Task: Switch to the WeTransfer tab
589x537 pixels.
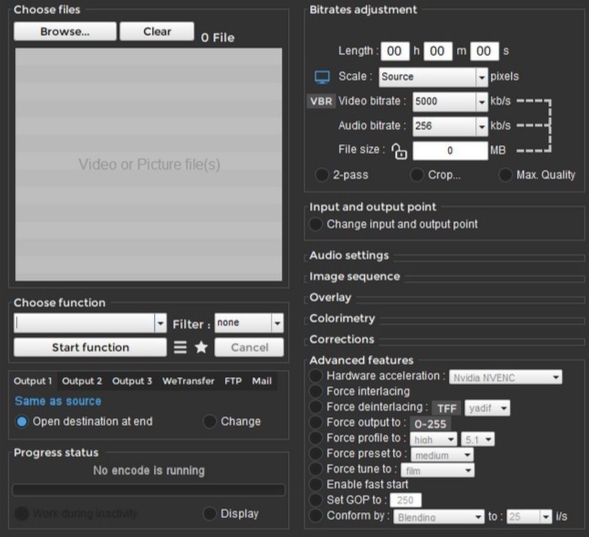Action: pyautogui.click(x=188, y=381)
